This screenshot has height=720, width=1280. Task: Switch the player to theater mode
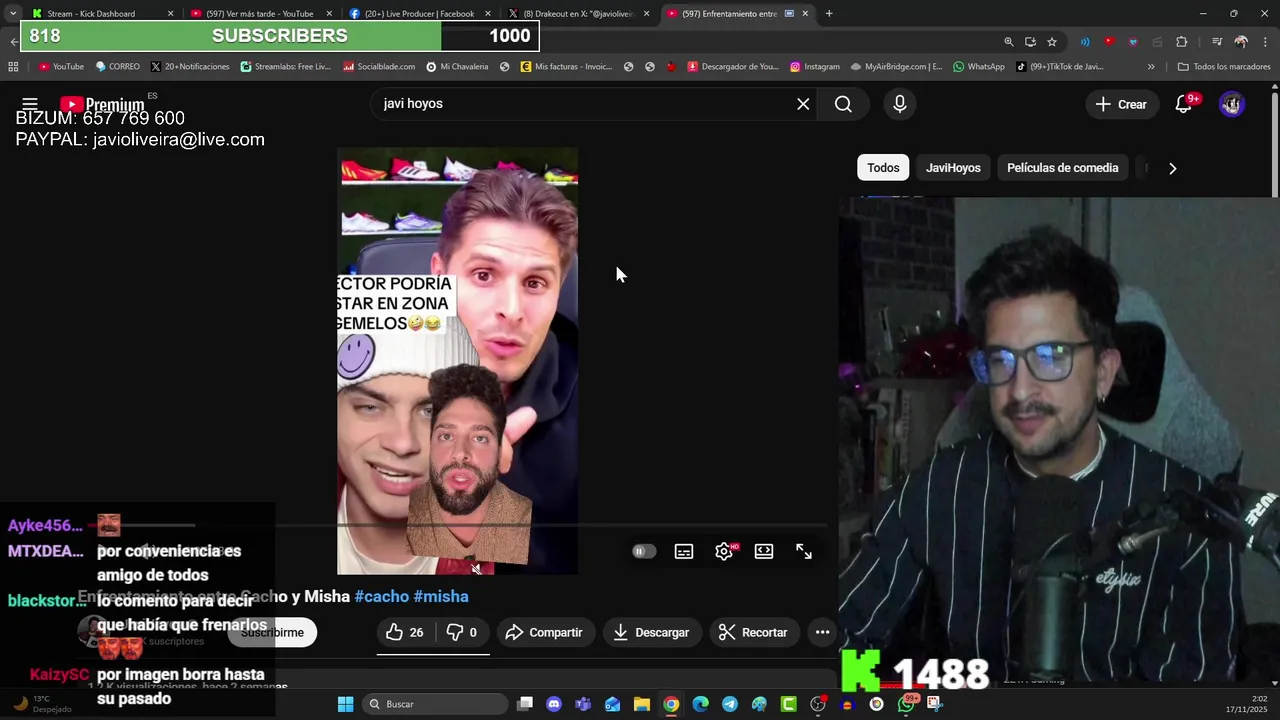764,551
